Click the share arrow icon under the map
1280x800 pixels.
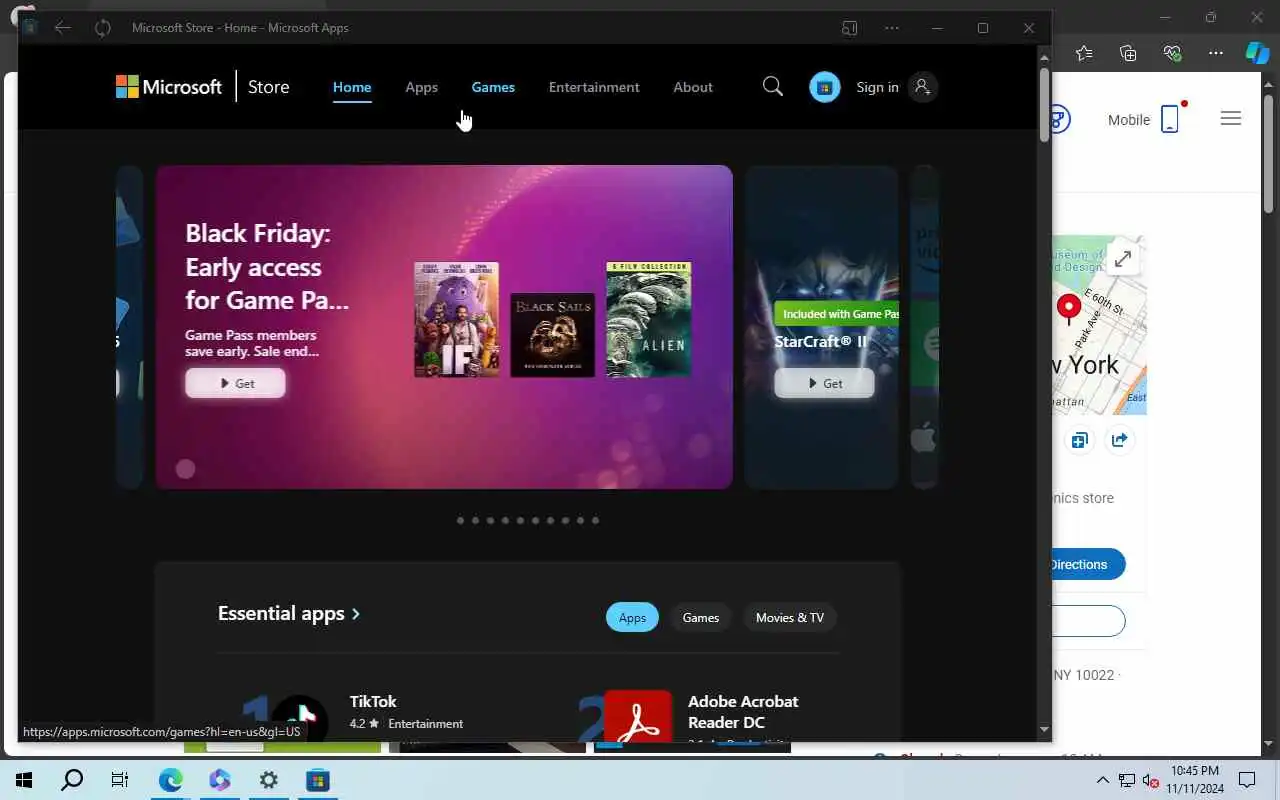(1120, 441)
